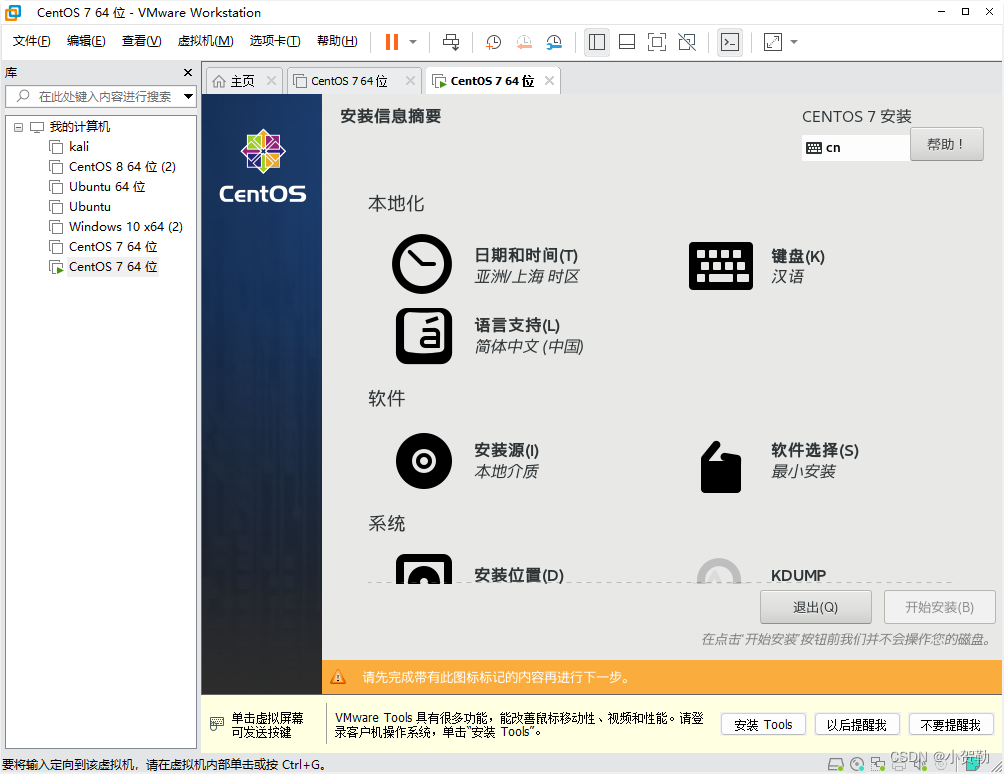Enter full screen mode icon
The width and height of the screenshot is (1004, 774).
point(657,42)
